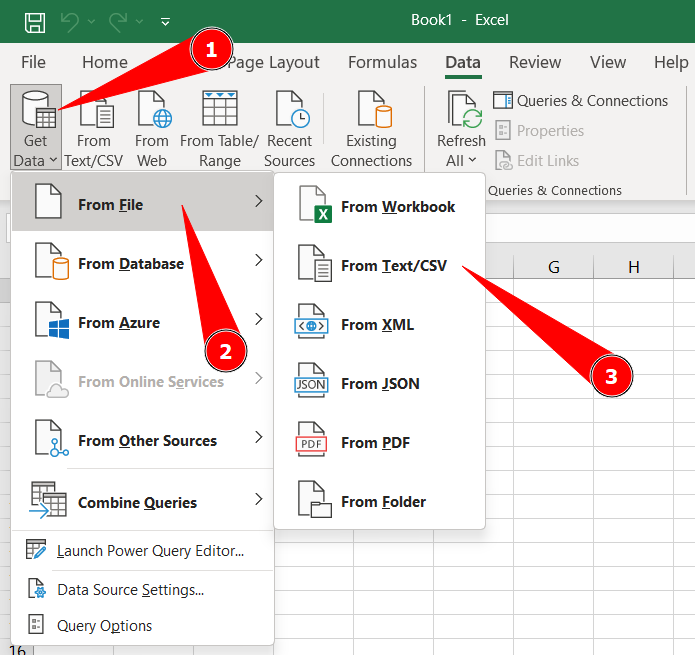Expand From File submenu chevron
Screen dimensions: 695x655
point(259,201)
